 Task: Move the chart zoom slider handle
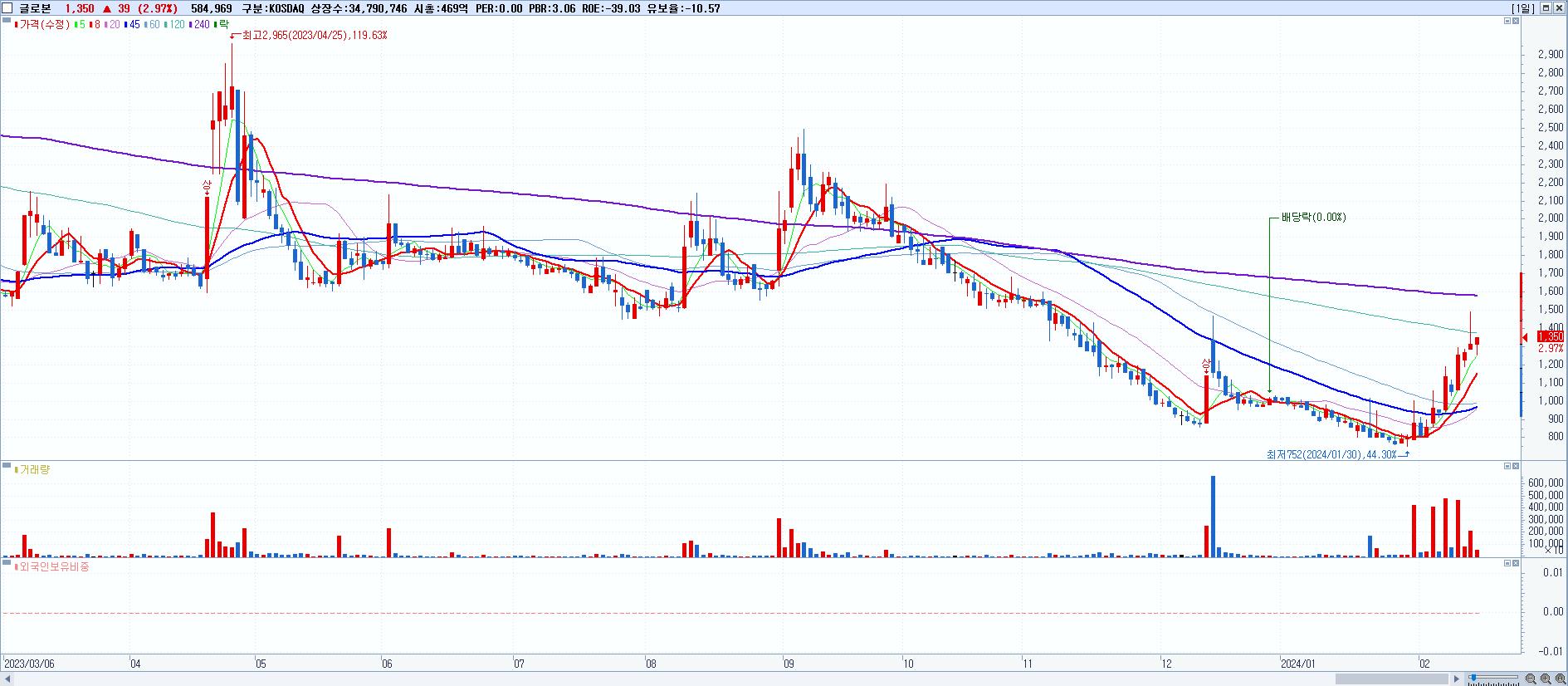[x=1473, y=678]
